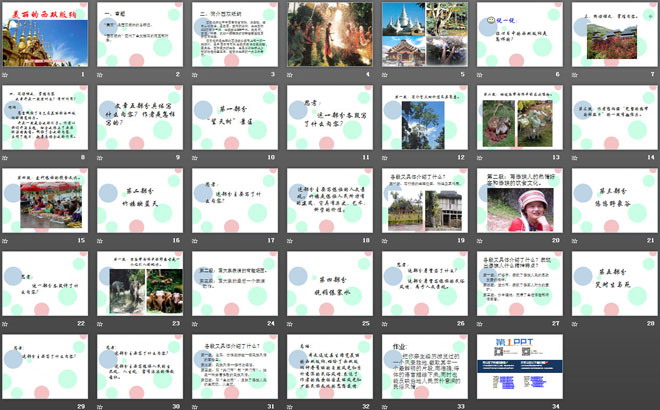Viewport: 660px width, 410px height.
Task: Select slide 20 thumbnail with smiling girl photo
Action: pos(520,200)
